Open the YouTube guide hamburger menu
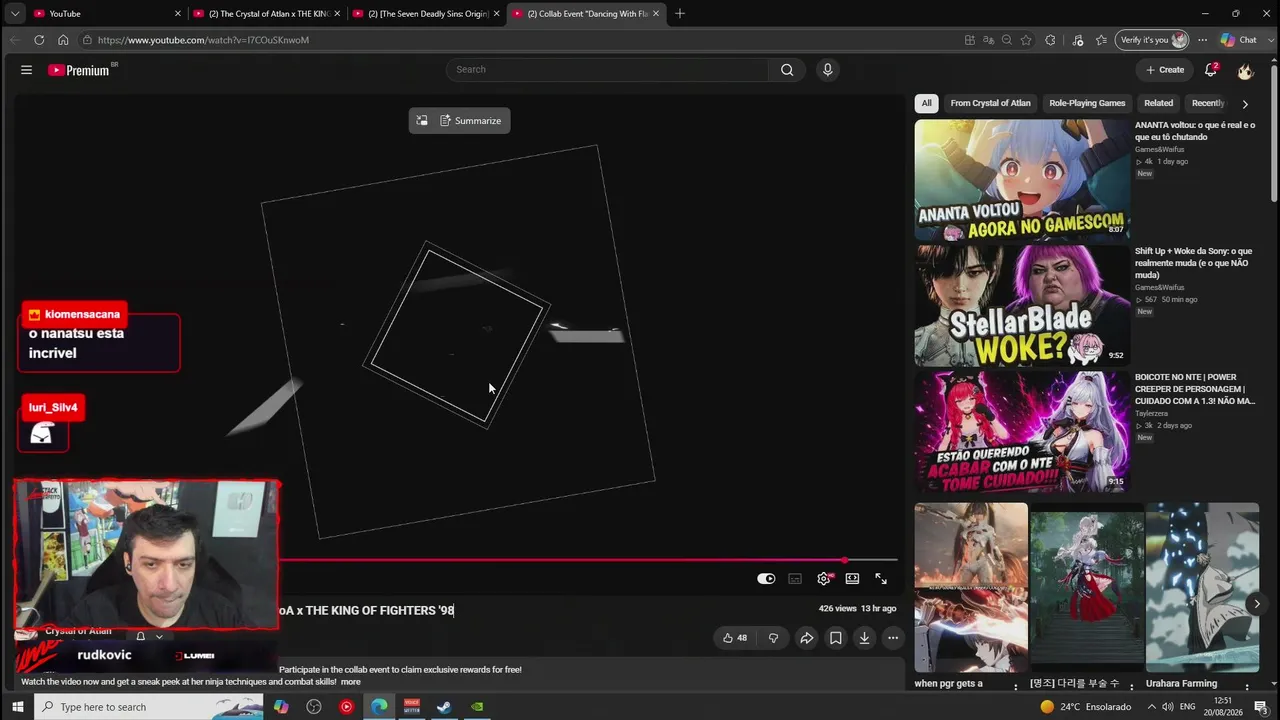1280x720 pixels. [x=26, y=70]
